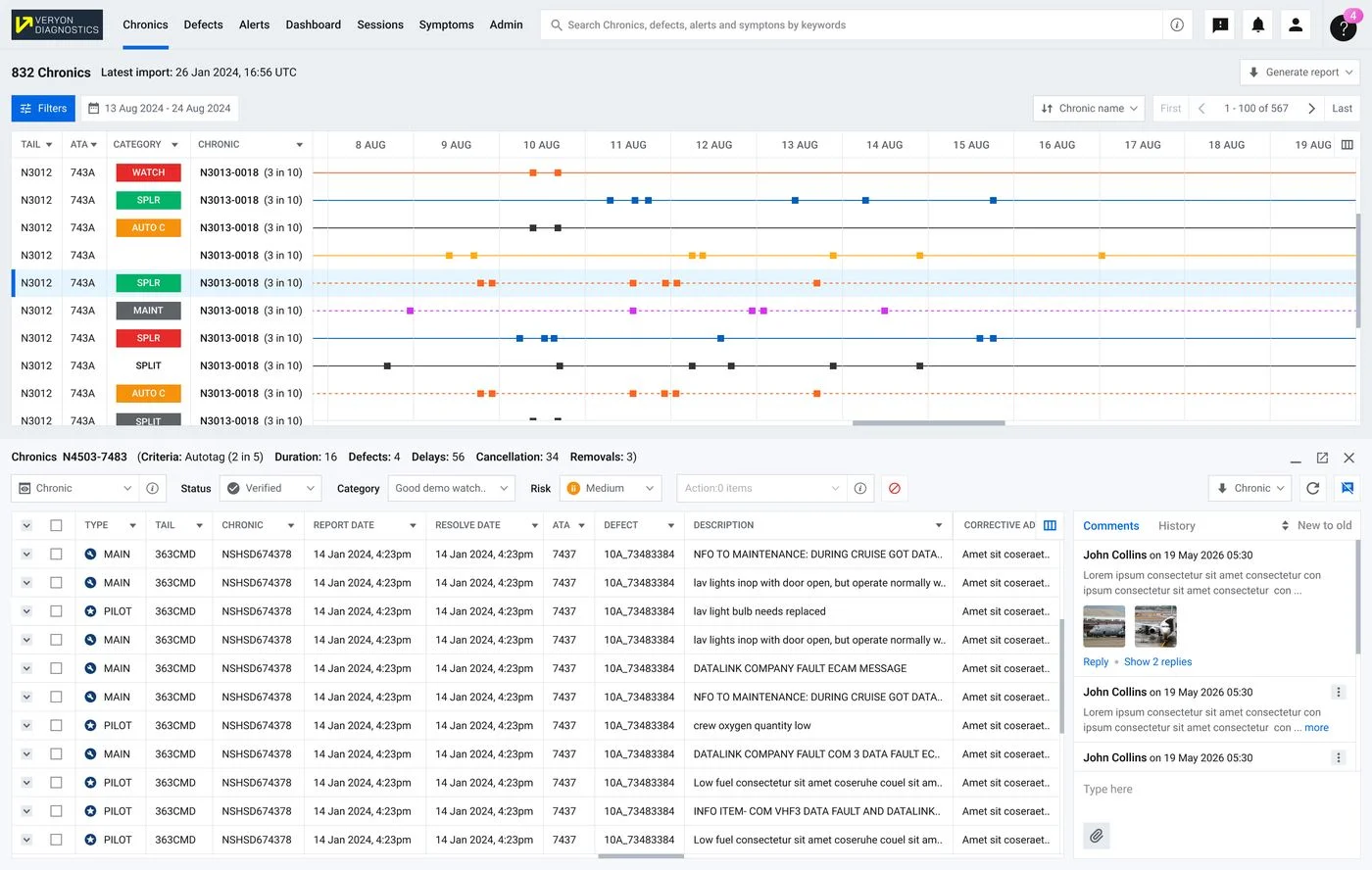Open options menu on second John Collins comment

coord(1339,692)
